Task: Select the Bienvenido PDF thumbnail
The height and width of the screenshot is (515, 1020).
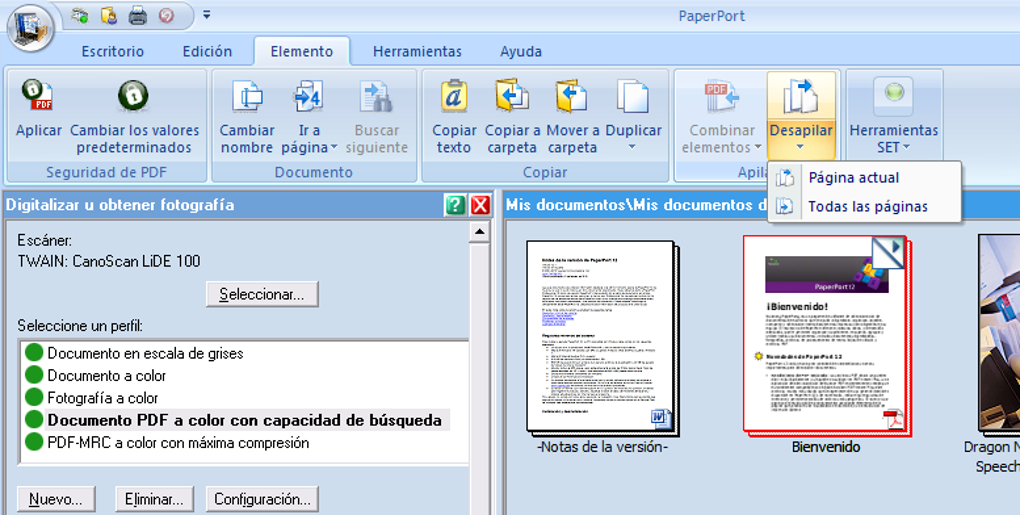Action: (x=825, y=334)
